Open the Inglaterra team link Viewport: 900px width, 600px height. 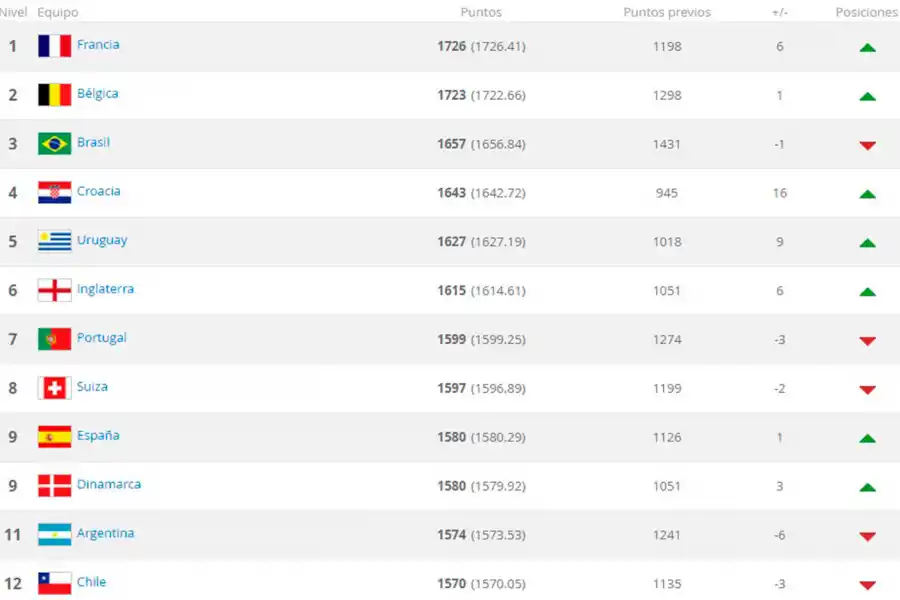tap(106, 290)
